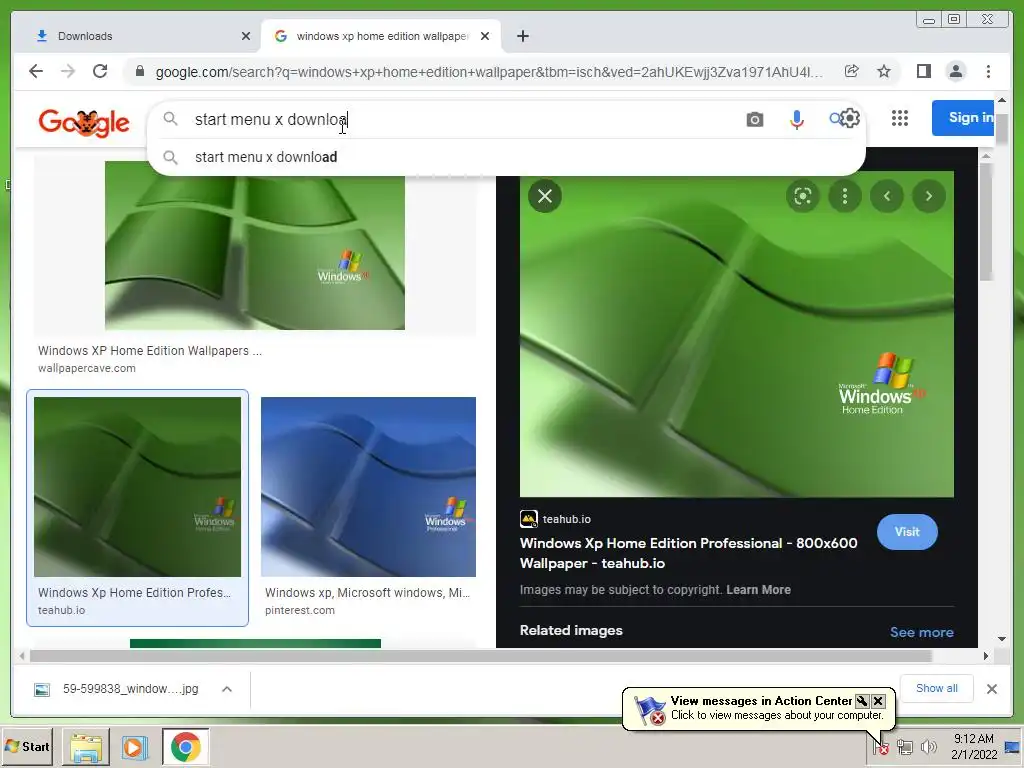This screenshot has width=1024, height=768.
Task: Open Windows Start menu
Action: (27, 746)
